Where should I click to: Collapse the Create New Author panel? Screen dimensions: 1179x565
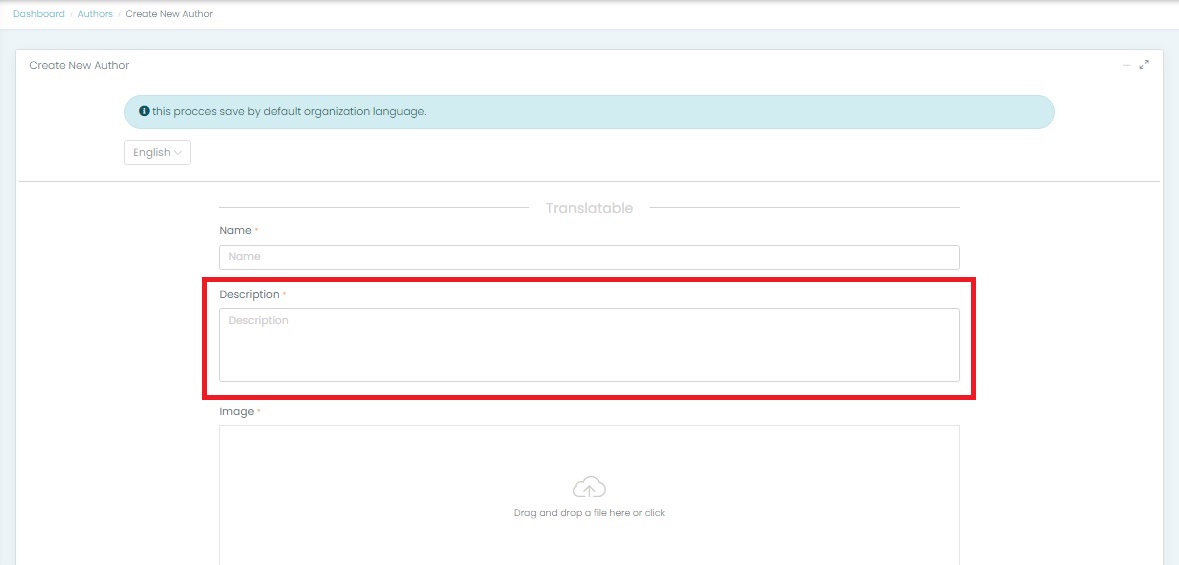[x=1127, y=65]
